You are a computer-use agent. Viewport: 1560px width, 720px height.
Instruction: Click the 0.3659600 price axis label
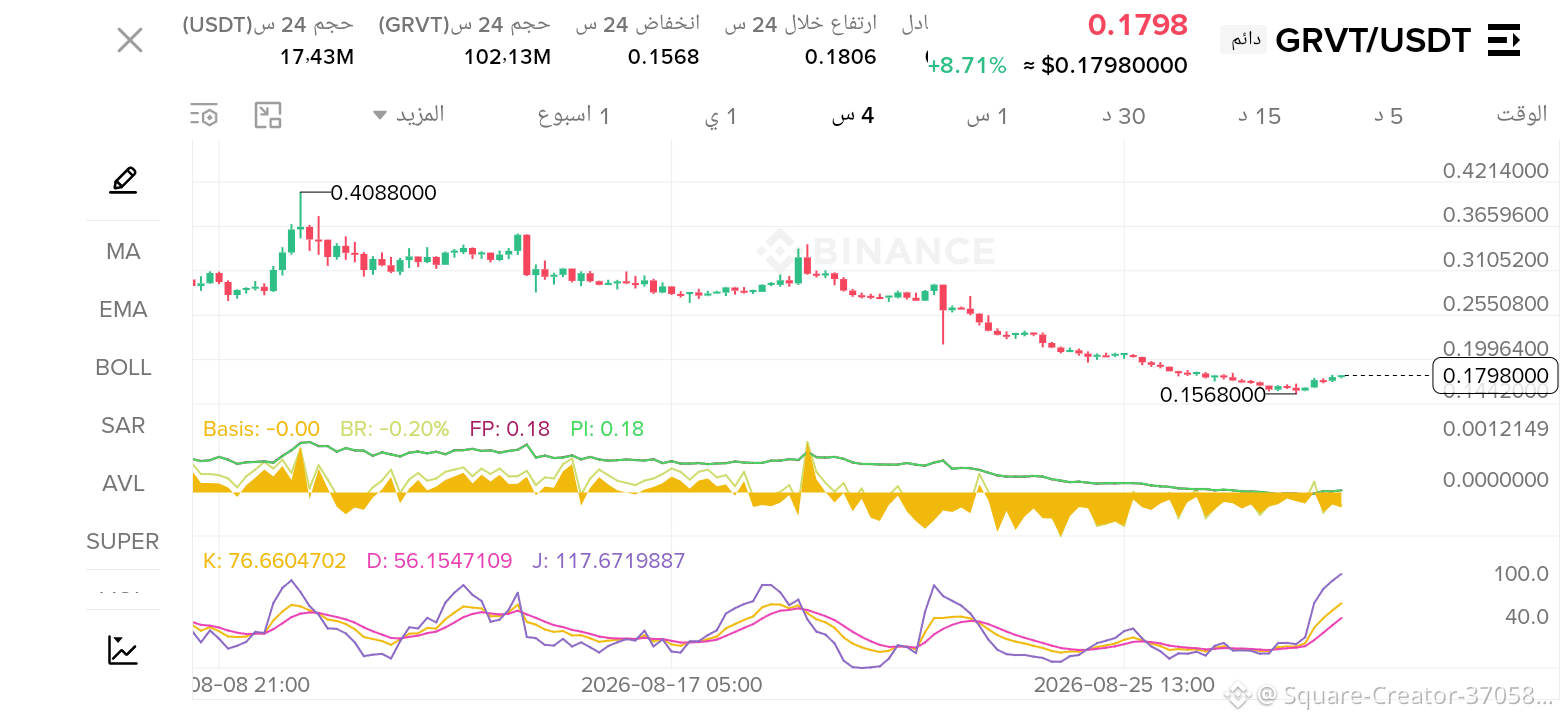(1495, 215)
